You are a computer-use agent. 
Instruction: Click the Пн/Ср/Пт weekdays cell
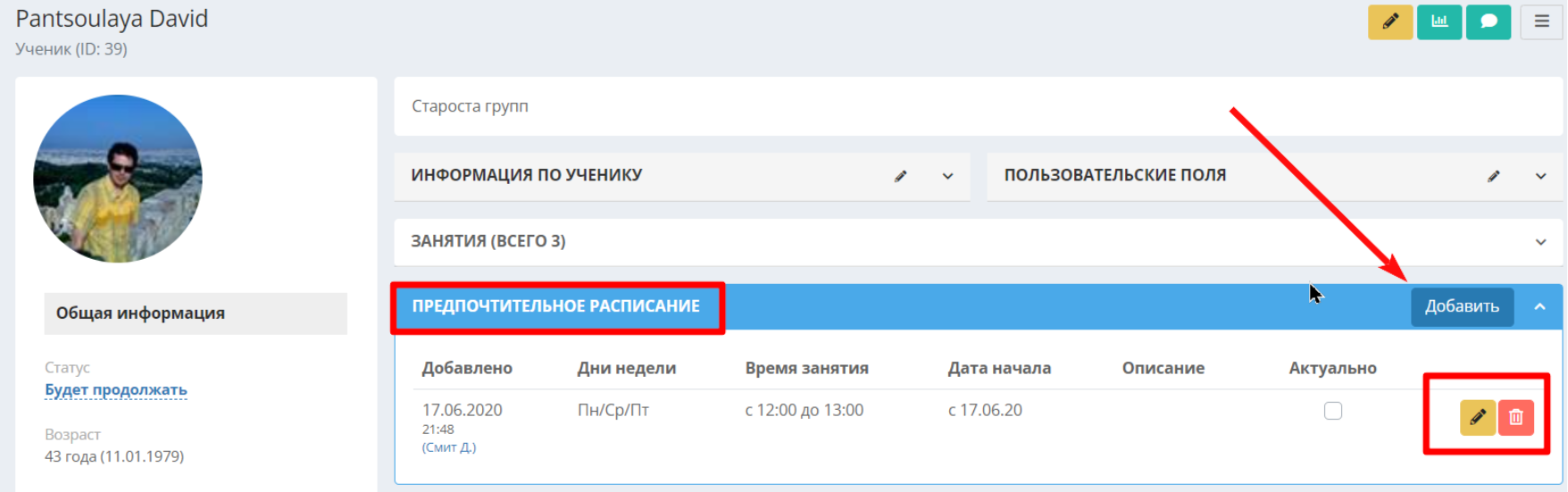coord(613,410)
